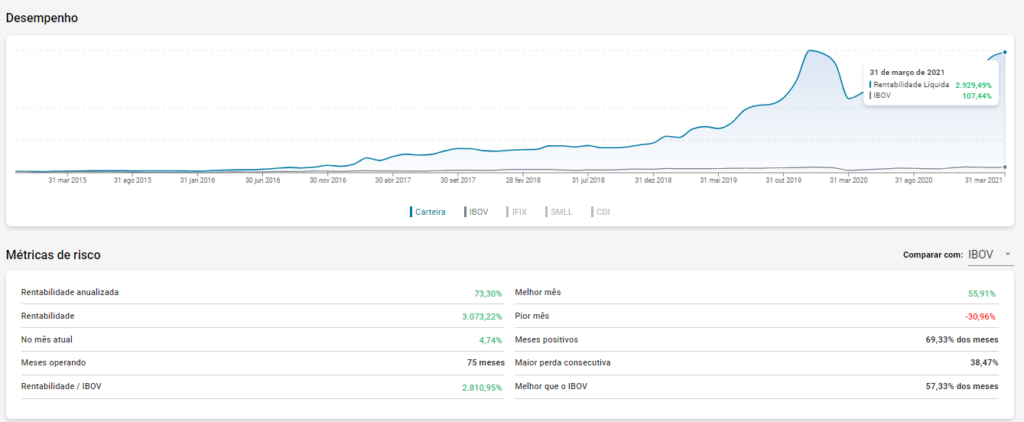
Task: Click the Métricas de risco heading
Action: [53, 255]
